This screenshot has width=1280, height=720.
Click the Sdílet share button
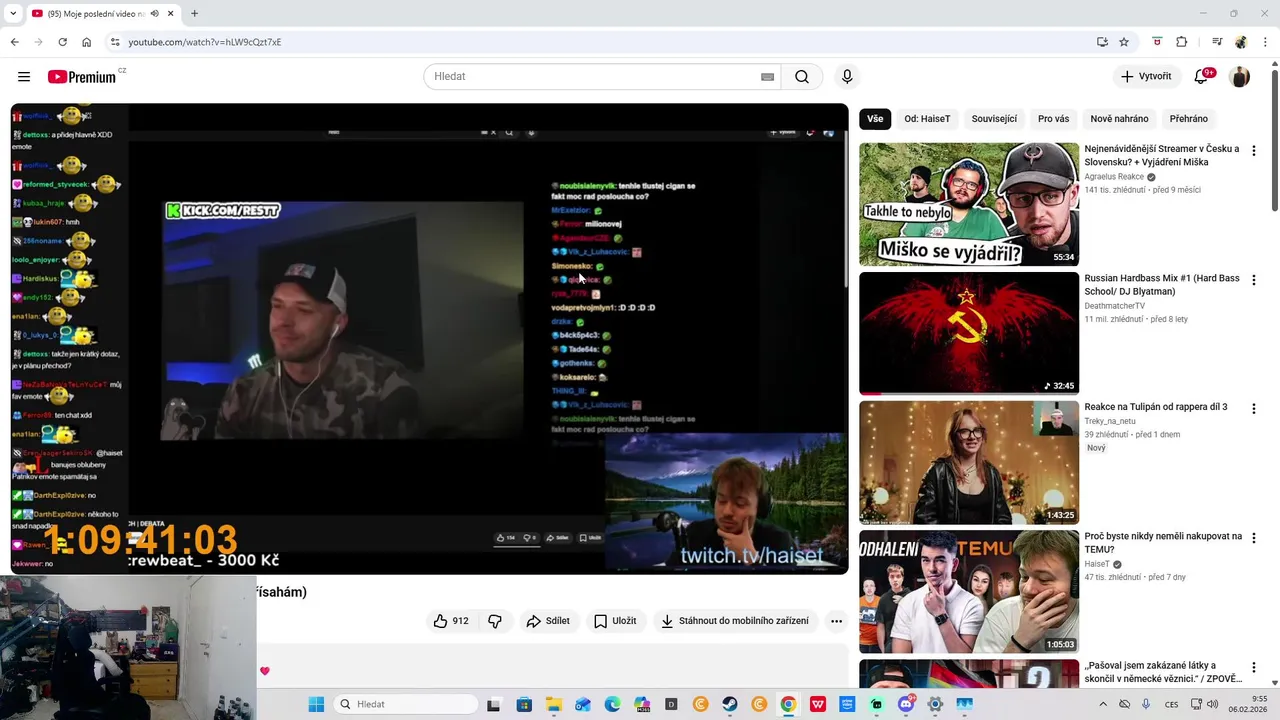(x=548, y=621)
